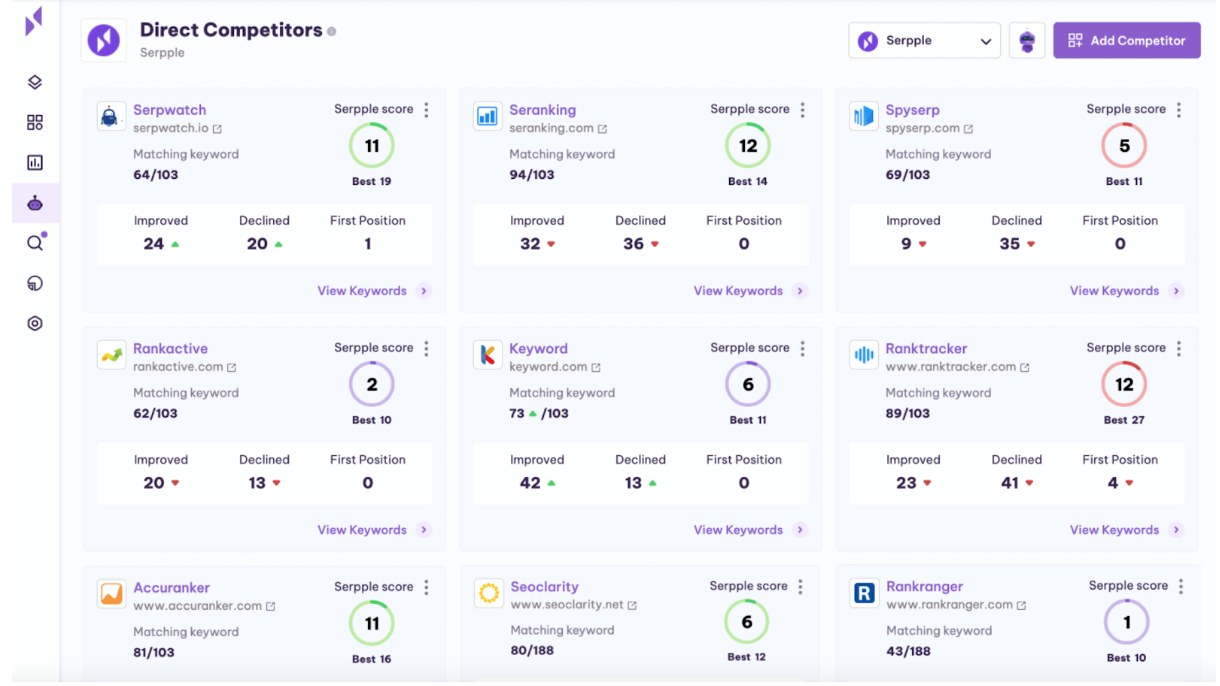The height and width of the screenshot is (686, 1220).
Task: Open the Seoclarity competitor name link
Action: click(x=545, y=587)
